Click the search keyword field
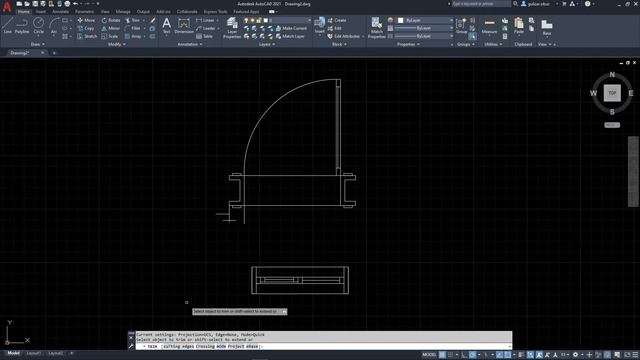Screen dimensions: 640x360 tap(481, 4)
